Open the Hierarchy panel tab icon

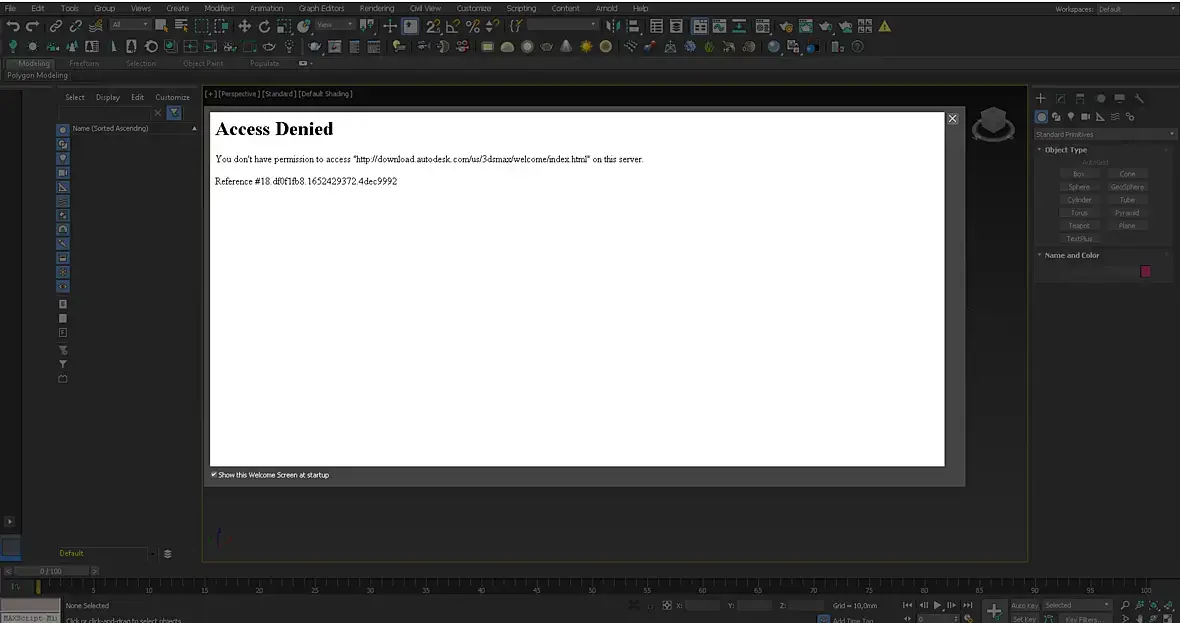[1080, 99]
